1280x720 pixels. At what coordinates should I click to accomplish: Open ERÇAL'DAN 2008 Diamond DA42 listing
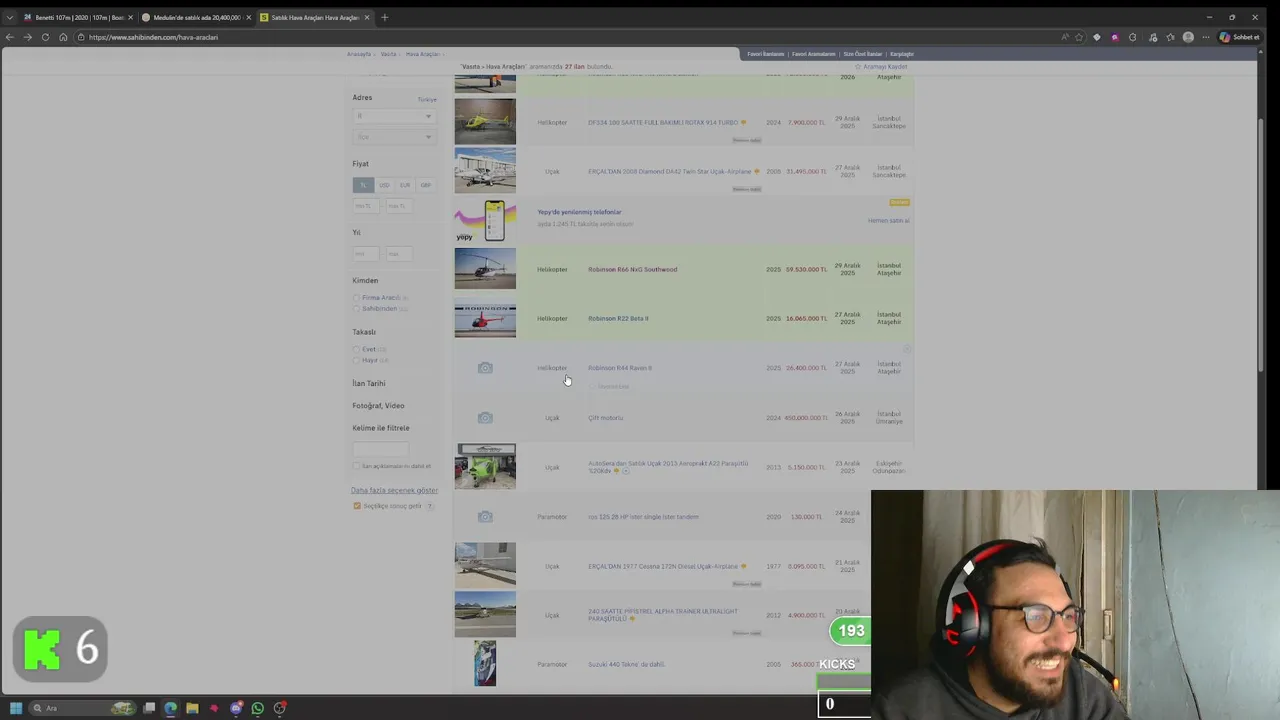click(x=670, y=171)
